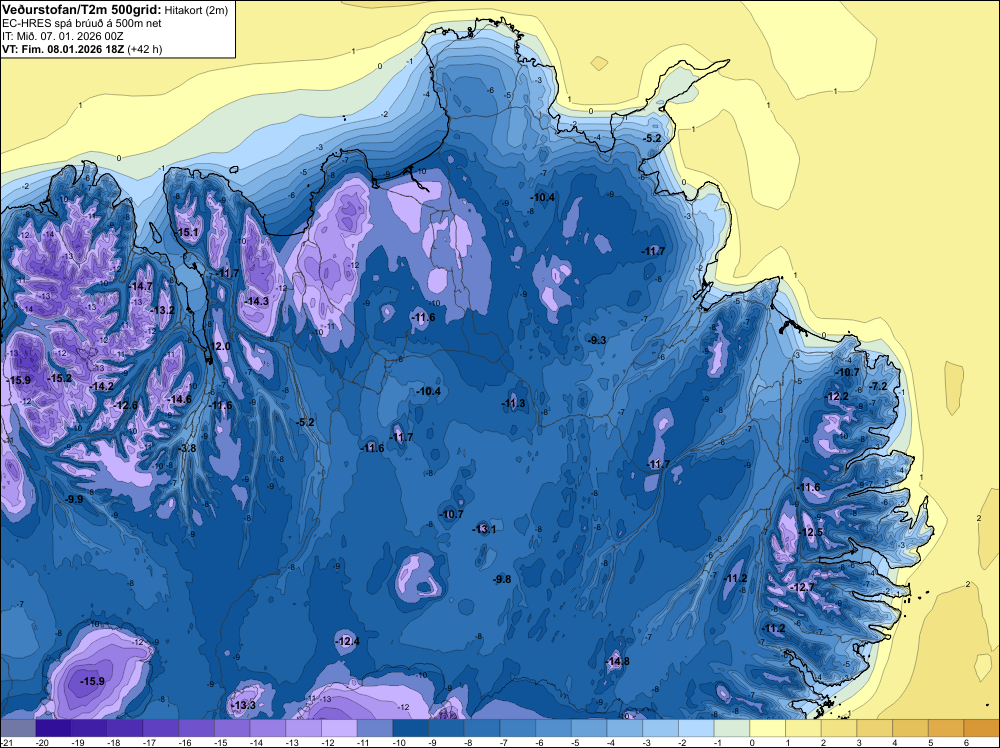
Task: Click the valid time "VT: Fim. 08.01.2026 18Z"
Action: 64,49
